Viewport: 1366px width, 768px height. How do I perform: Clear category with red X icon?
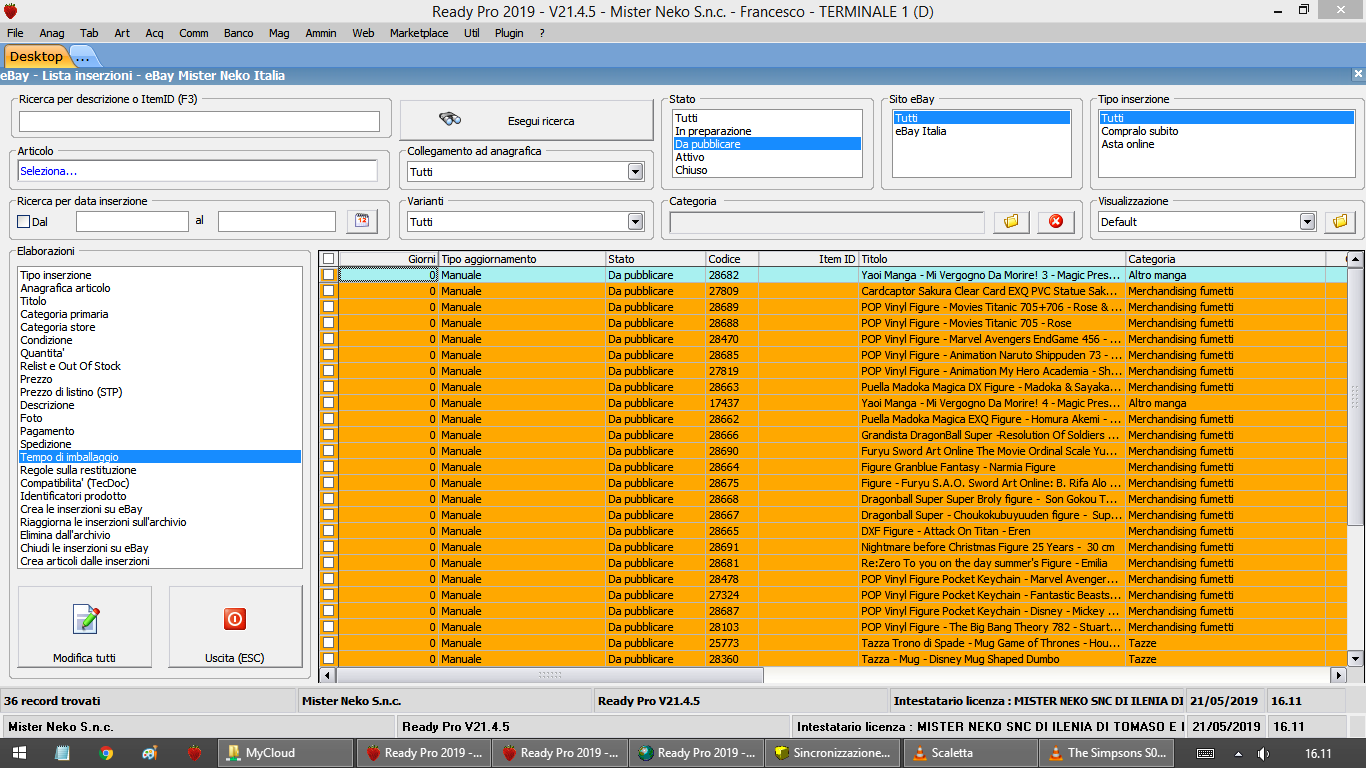click(1055, 221)
